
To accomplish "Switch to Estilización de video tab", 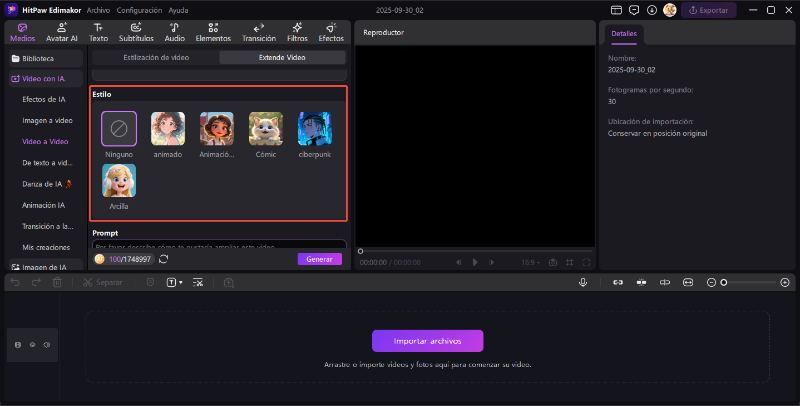I will point(156,58).
